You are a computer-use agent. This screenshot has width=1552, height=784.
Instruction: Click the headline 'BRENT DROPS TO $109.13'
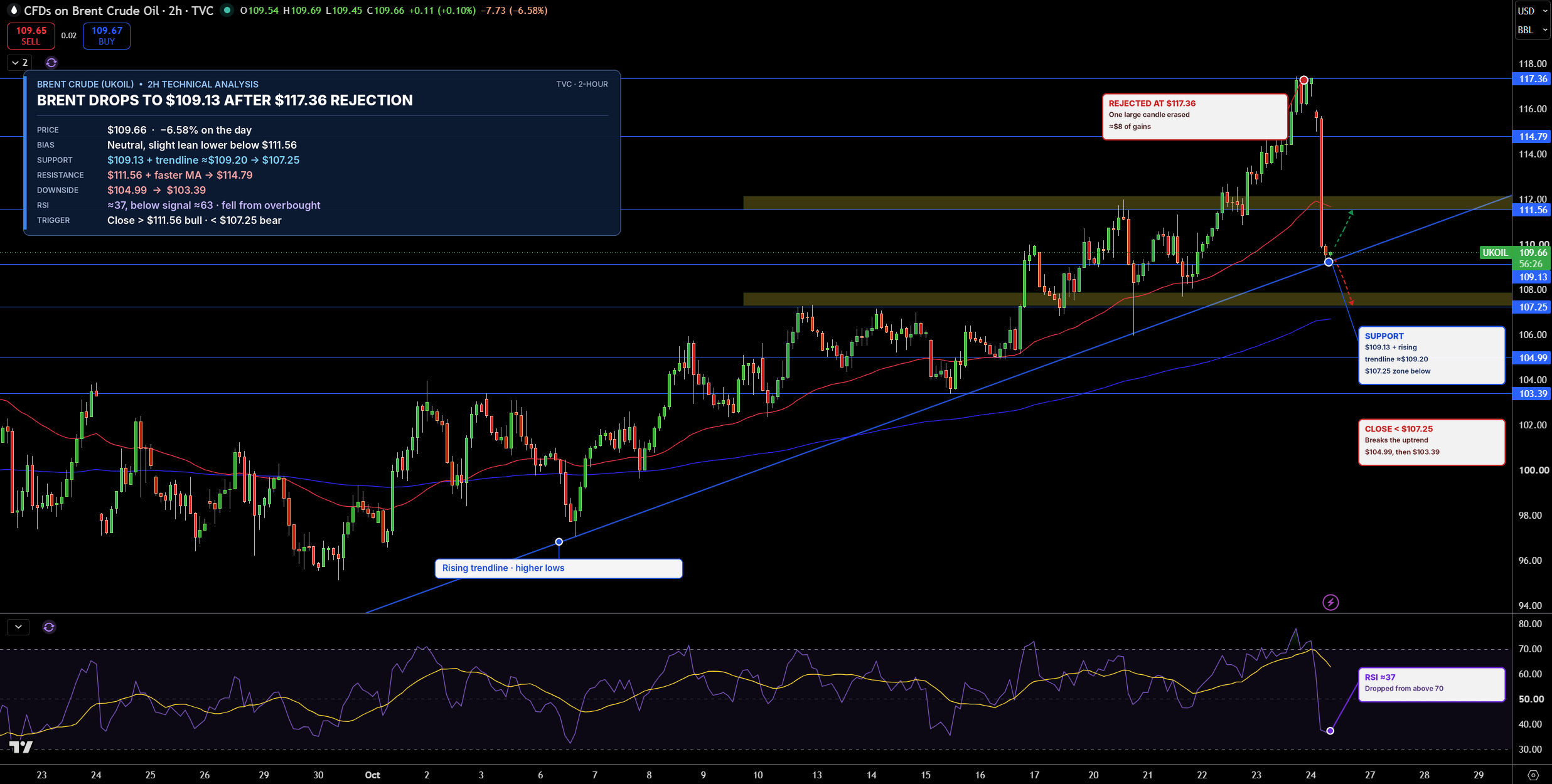tap(225, 101)
